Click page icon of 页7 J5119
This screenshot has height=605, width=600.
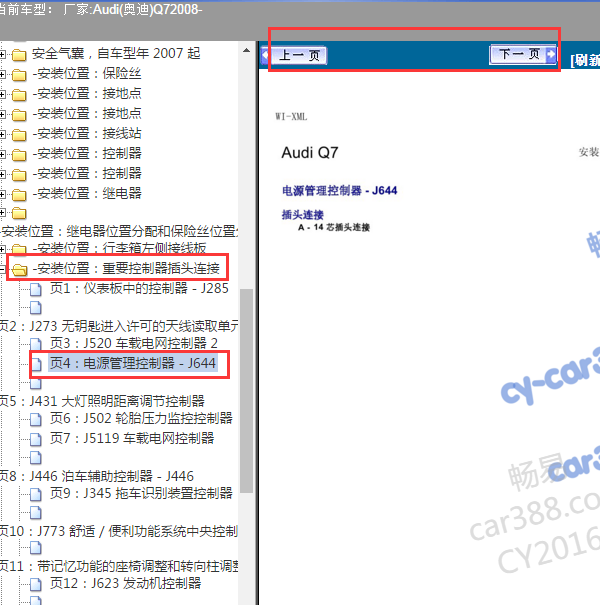coord(36,439)
